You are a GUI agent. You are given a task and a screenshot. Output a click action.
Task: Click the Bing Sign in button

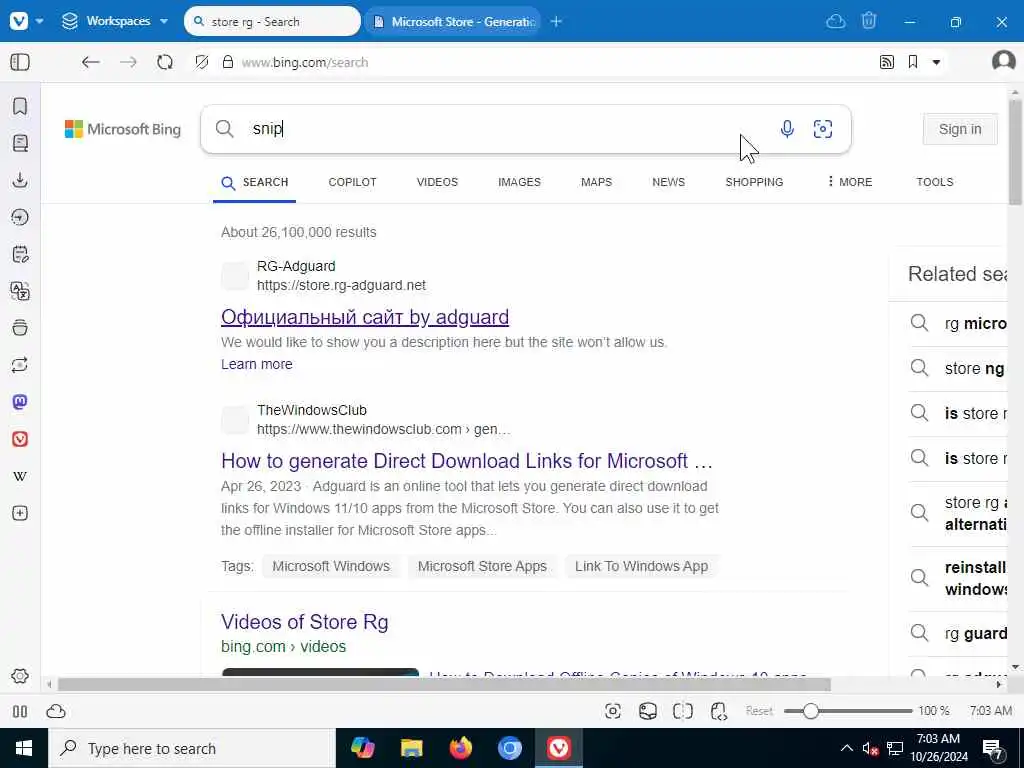click(x=960, y=129)
